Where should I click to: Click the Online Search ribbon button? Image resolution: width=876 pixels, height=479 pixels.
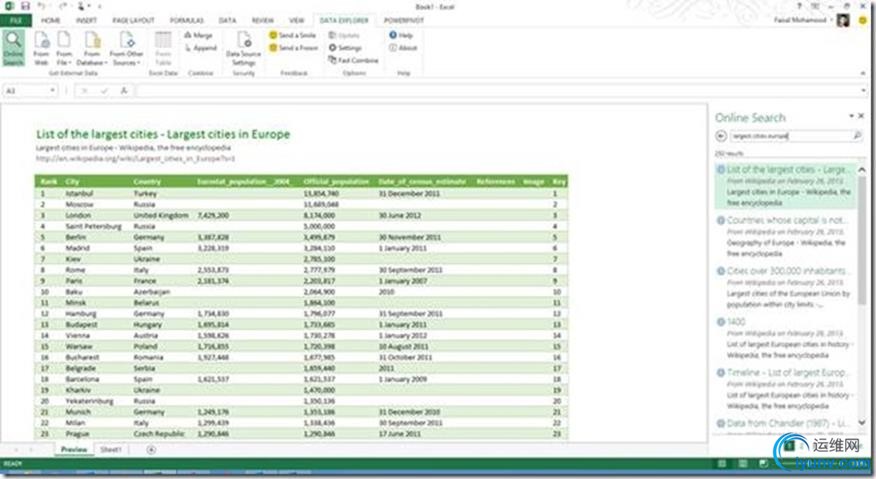[x=13, y=48]
